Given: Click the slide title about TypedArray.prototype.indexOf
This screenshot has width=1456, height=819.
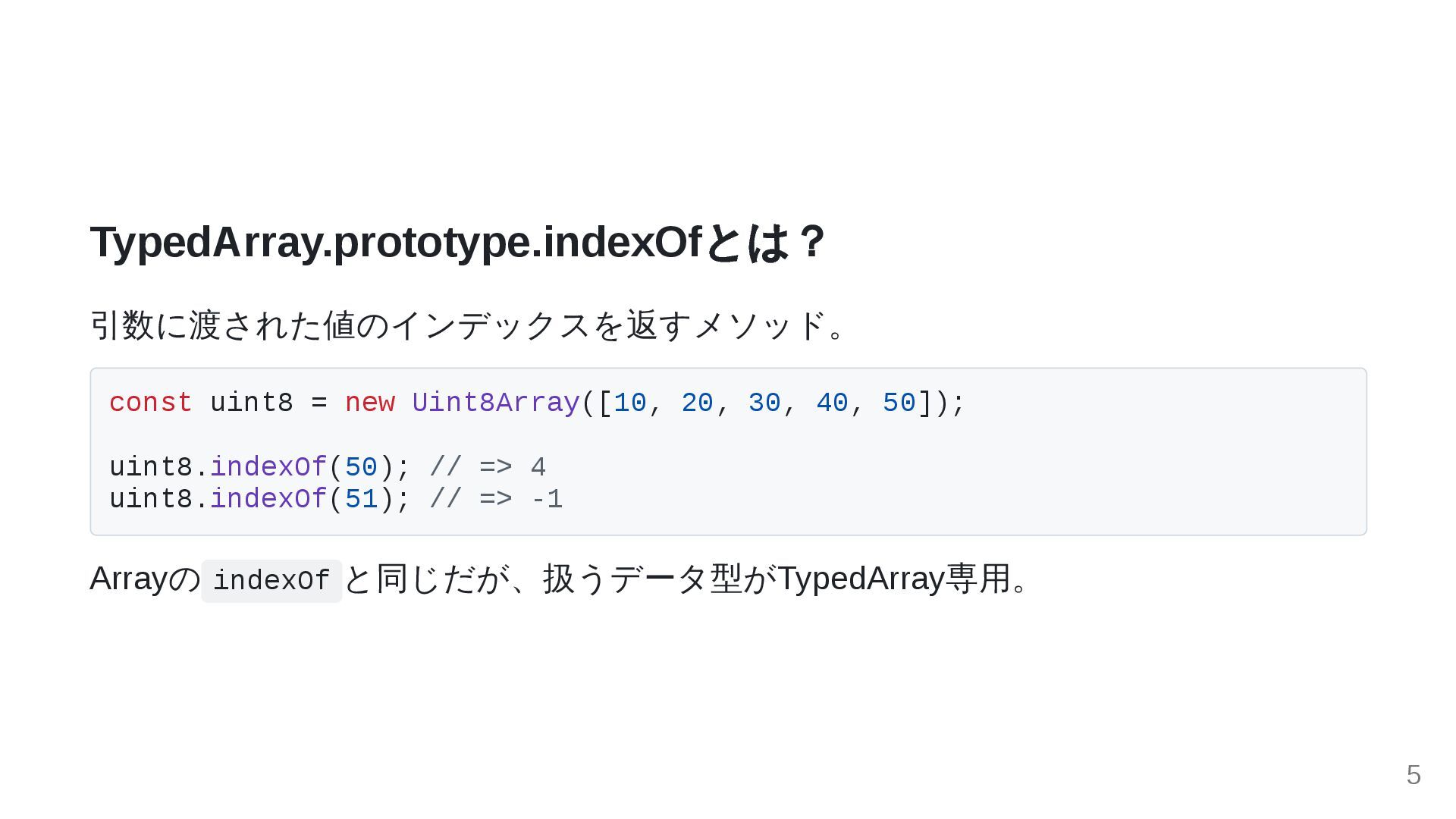Looking at the screenshot, I should (x=457, y=243).
